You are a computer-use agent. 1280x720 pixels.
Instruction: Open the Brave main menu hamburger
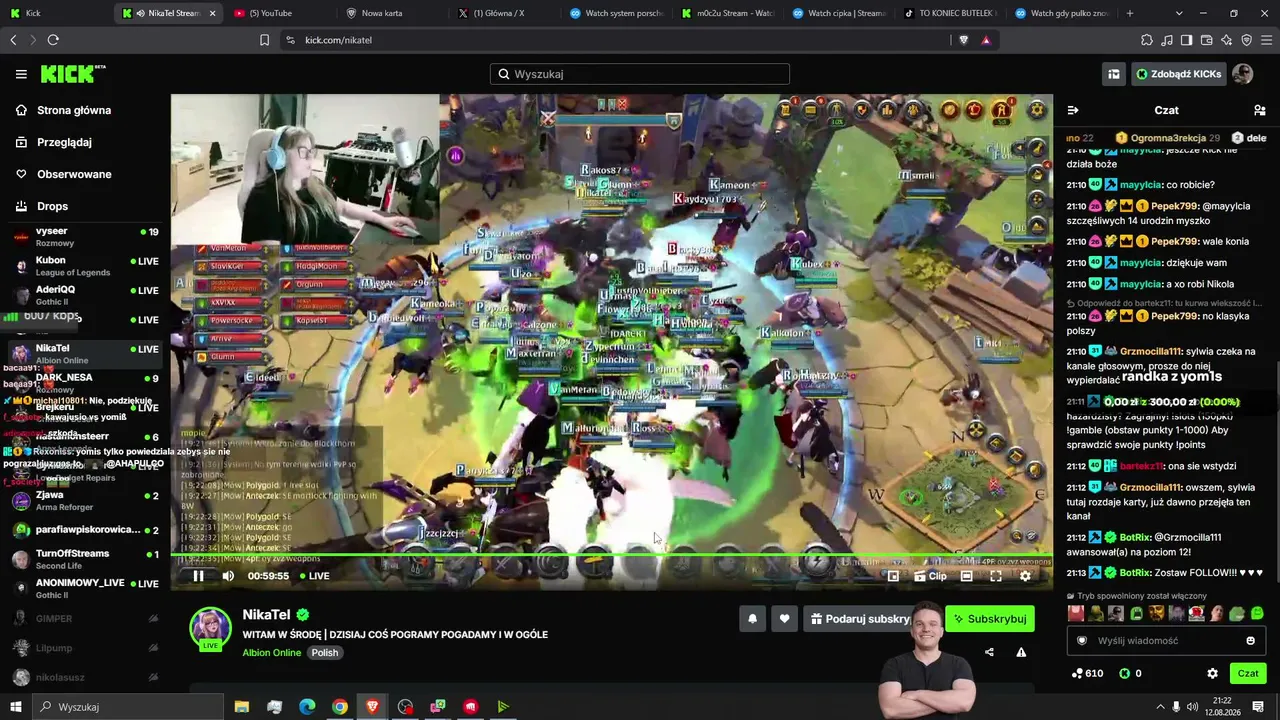click(1266, 40)
